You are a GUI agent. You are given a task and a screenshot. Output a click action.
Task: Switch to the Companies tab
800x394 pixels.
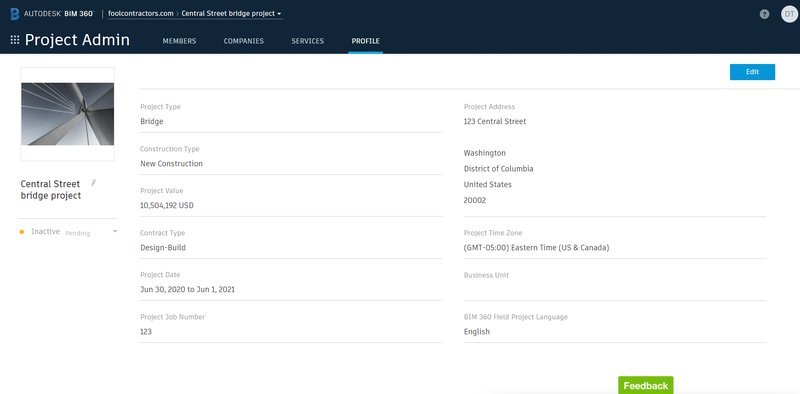pos(243,41)
